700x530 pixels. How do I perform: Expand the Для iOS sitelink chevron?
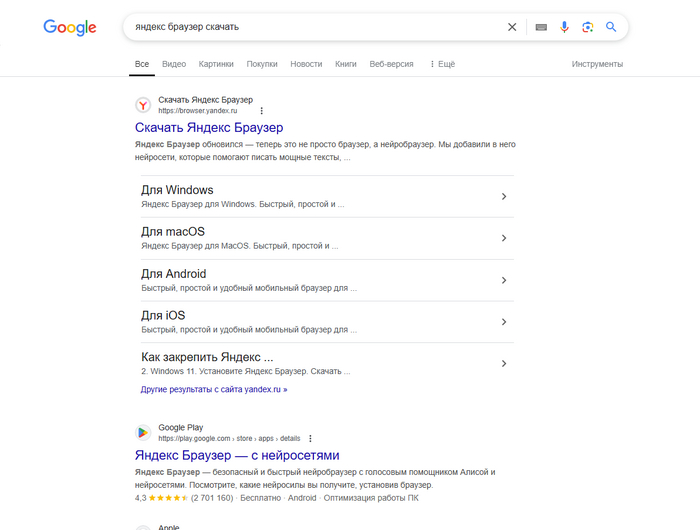tap(503, 322)
